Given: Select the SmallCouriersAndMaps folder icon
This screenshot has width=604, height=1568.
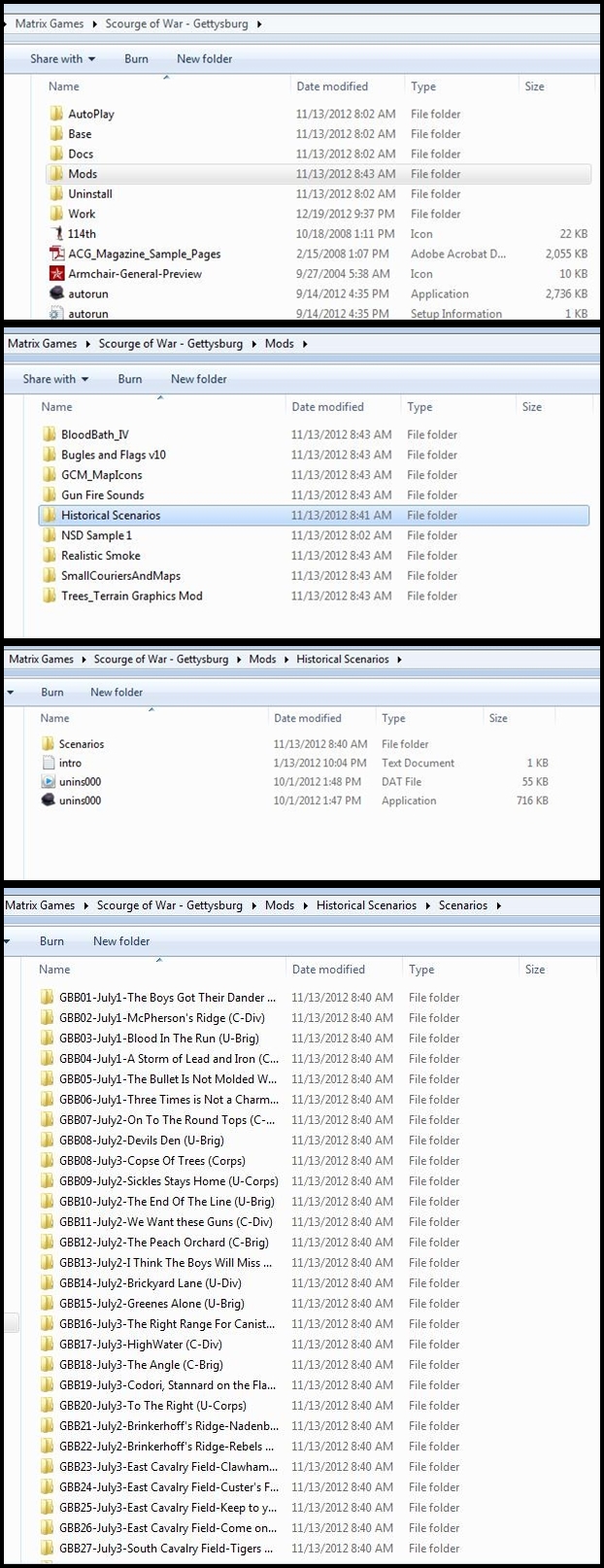Looking at the screenshot, I should point(50,575).
